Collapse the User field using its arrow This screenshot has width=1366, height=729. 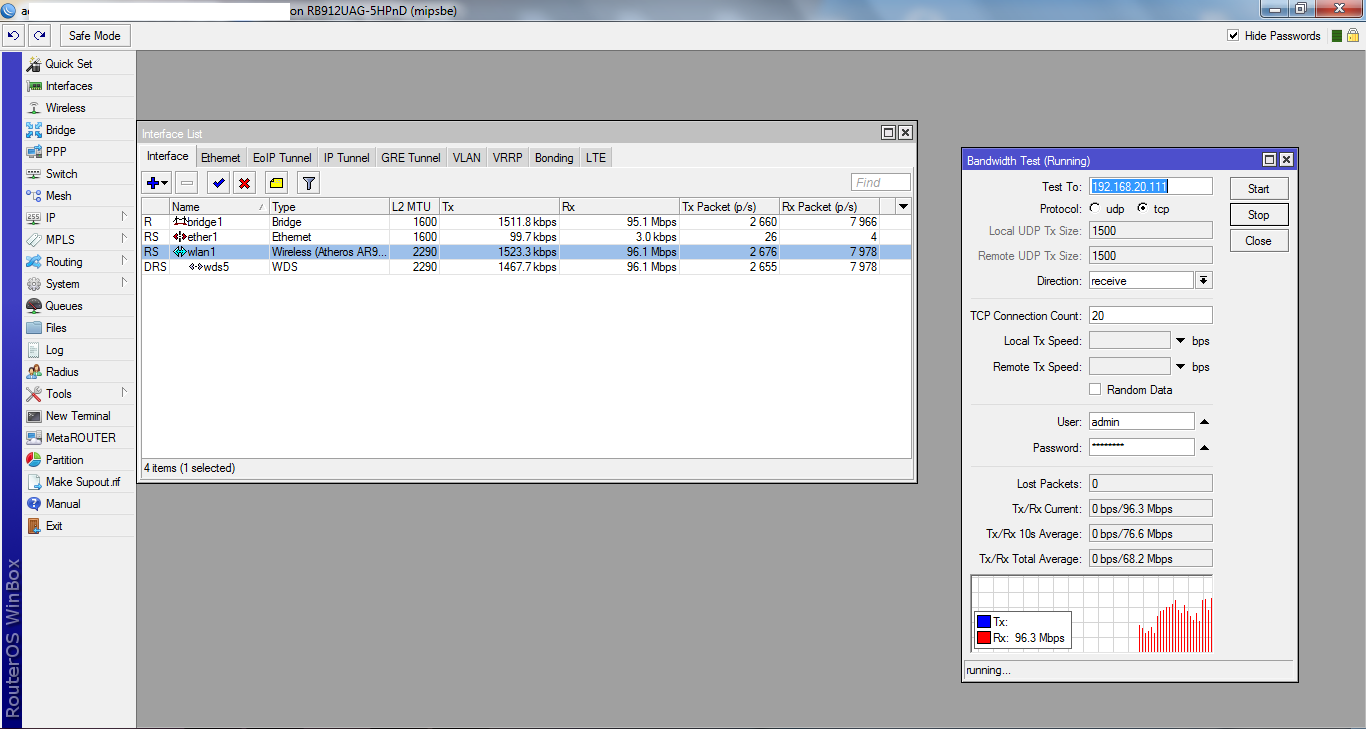coord(1204,422)
